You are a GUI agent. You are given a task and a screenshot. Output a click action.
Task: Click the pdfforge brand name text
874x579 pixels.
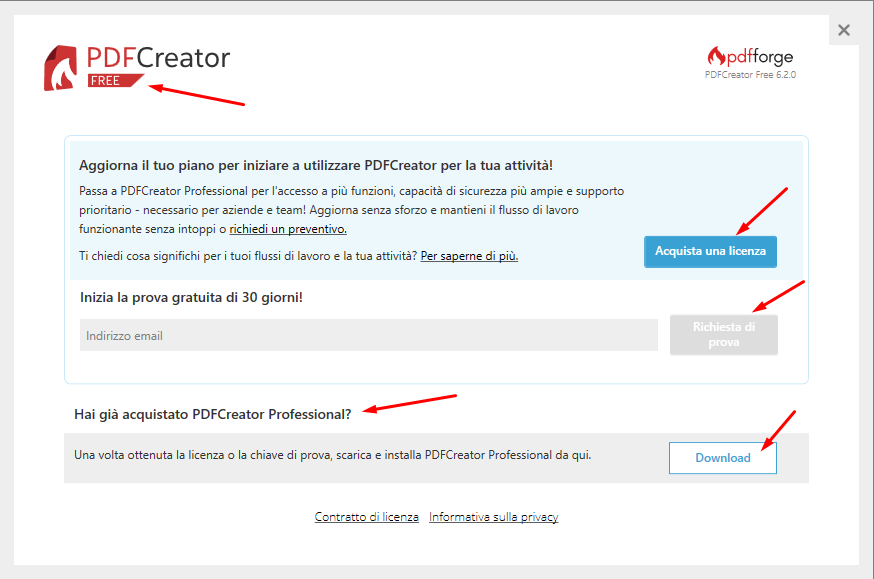760,57
